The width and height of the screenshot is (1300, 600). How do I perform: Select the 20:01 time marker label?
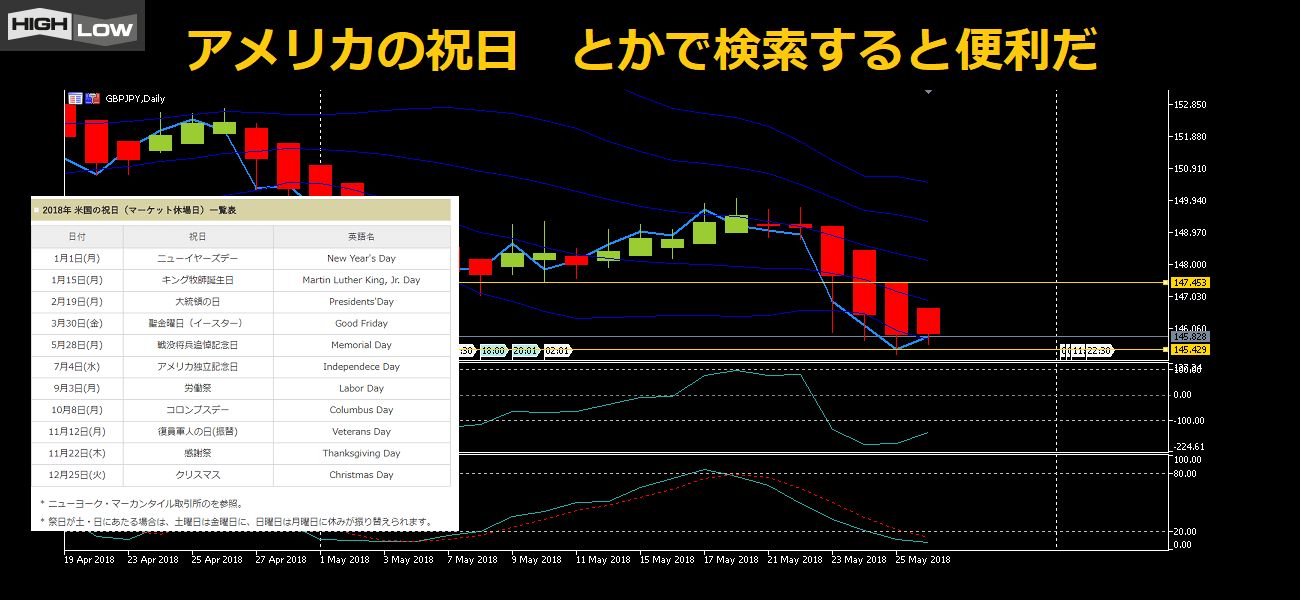click(525, 351)
